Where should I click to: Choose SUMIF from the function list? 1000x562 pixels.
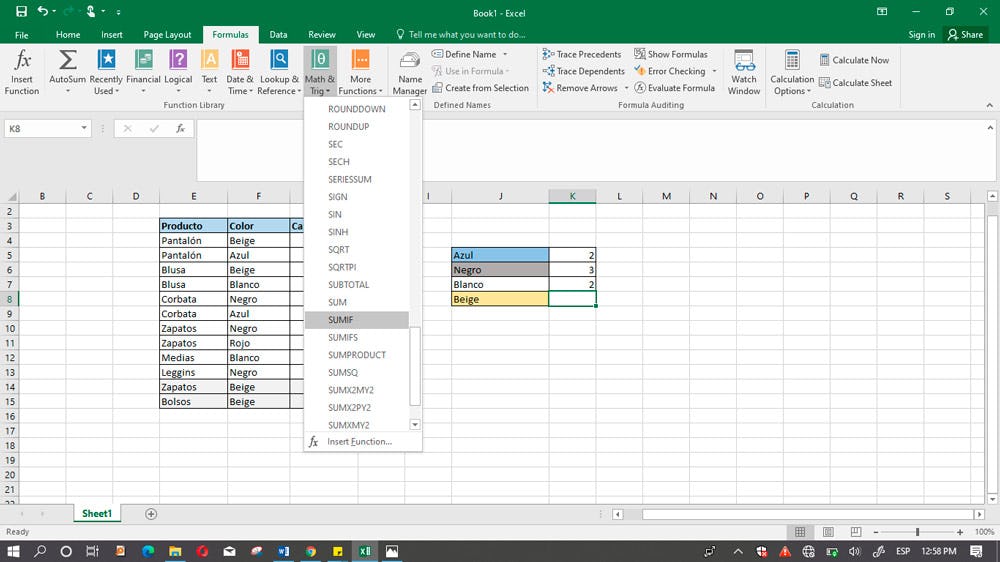click(342, 320)
